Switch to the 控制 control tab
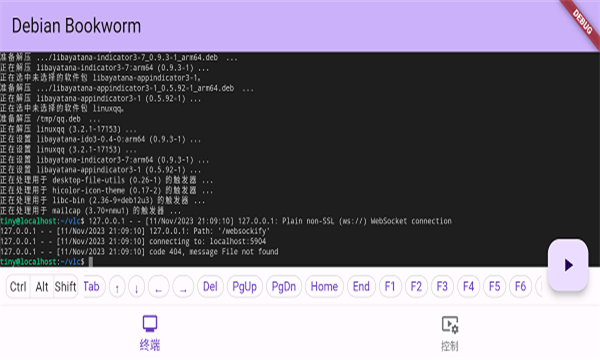Screen dimensions: 600x360 450,333
